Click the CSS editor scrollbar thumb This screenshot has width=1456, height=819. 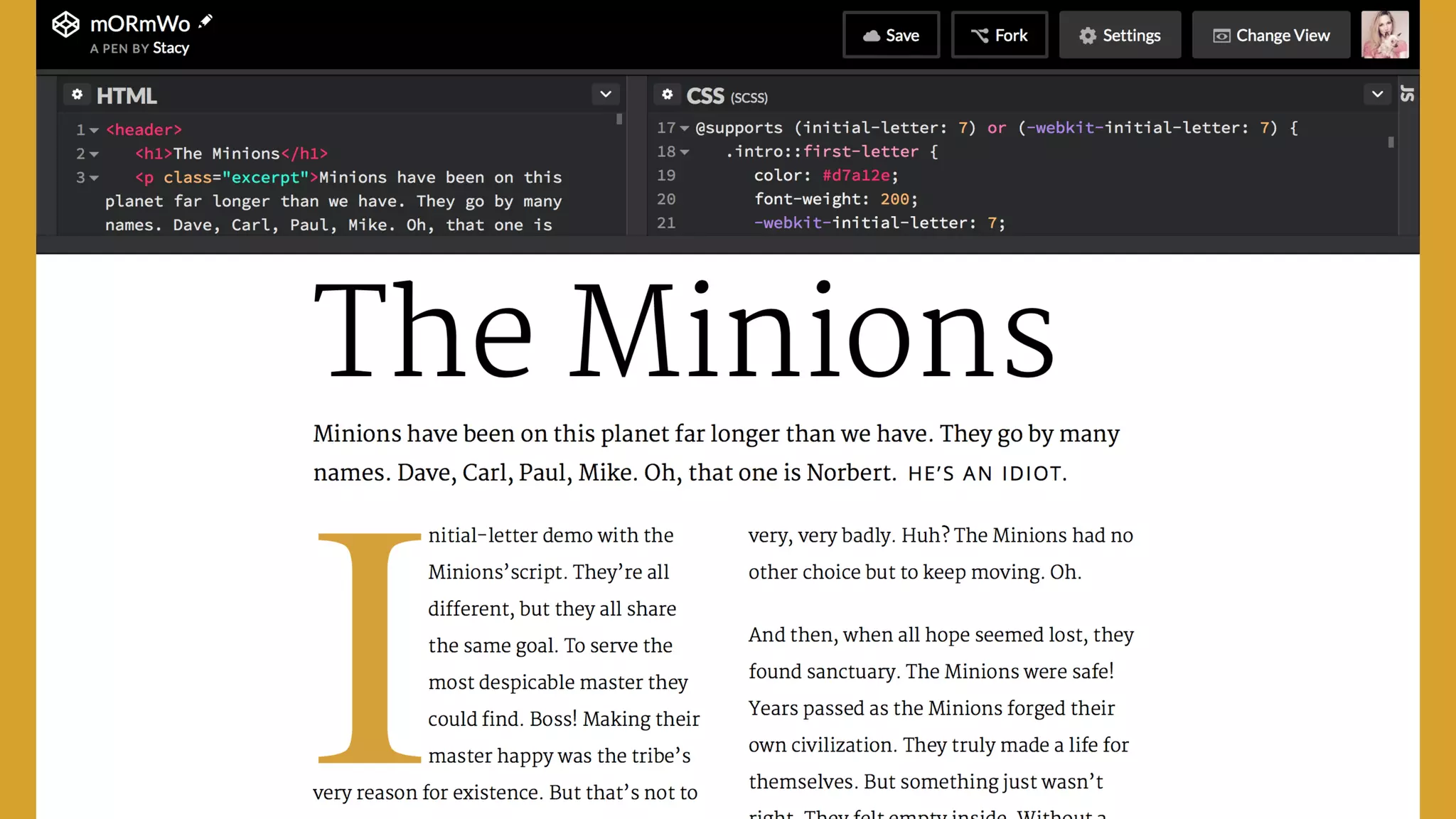point(1391,142)
